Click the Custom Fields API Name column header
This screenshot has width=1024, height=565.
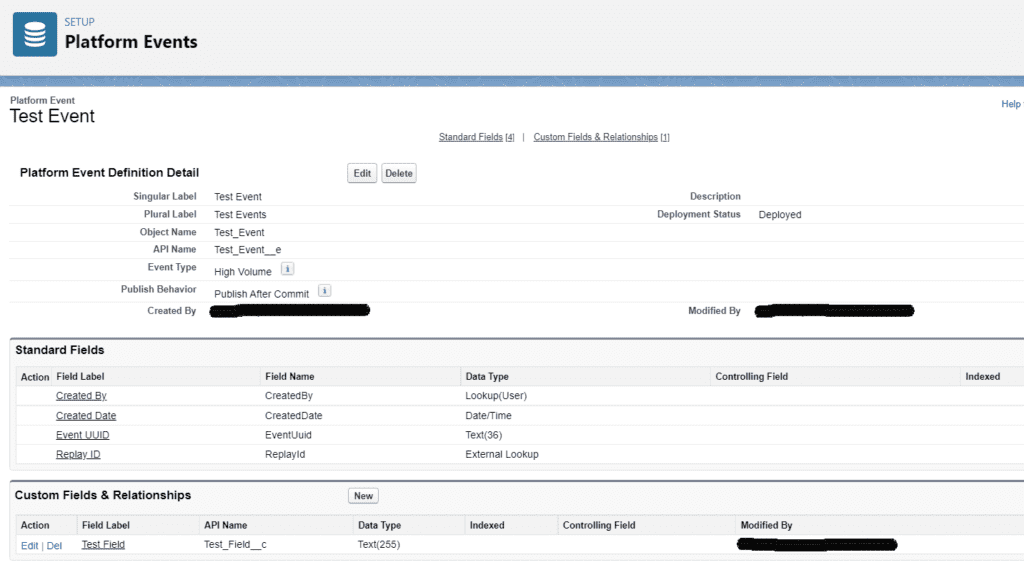pyautogui.click(x=225, y=525)
